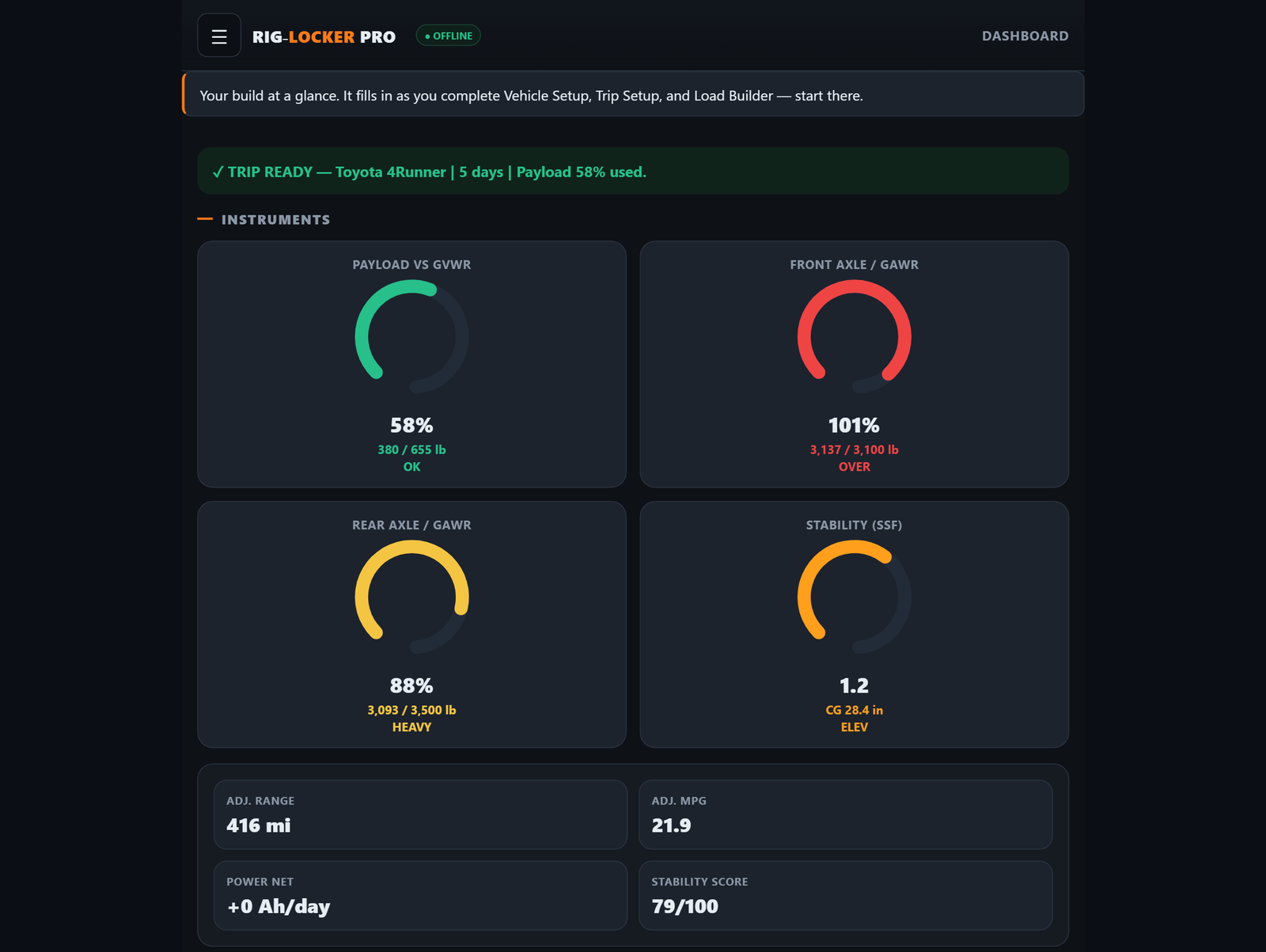The height and width of the screenshot is (952, 1266).
Task: Click the red front axle gauge ring
Action: pos(855,336)
